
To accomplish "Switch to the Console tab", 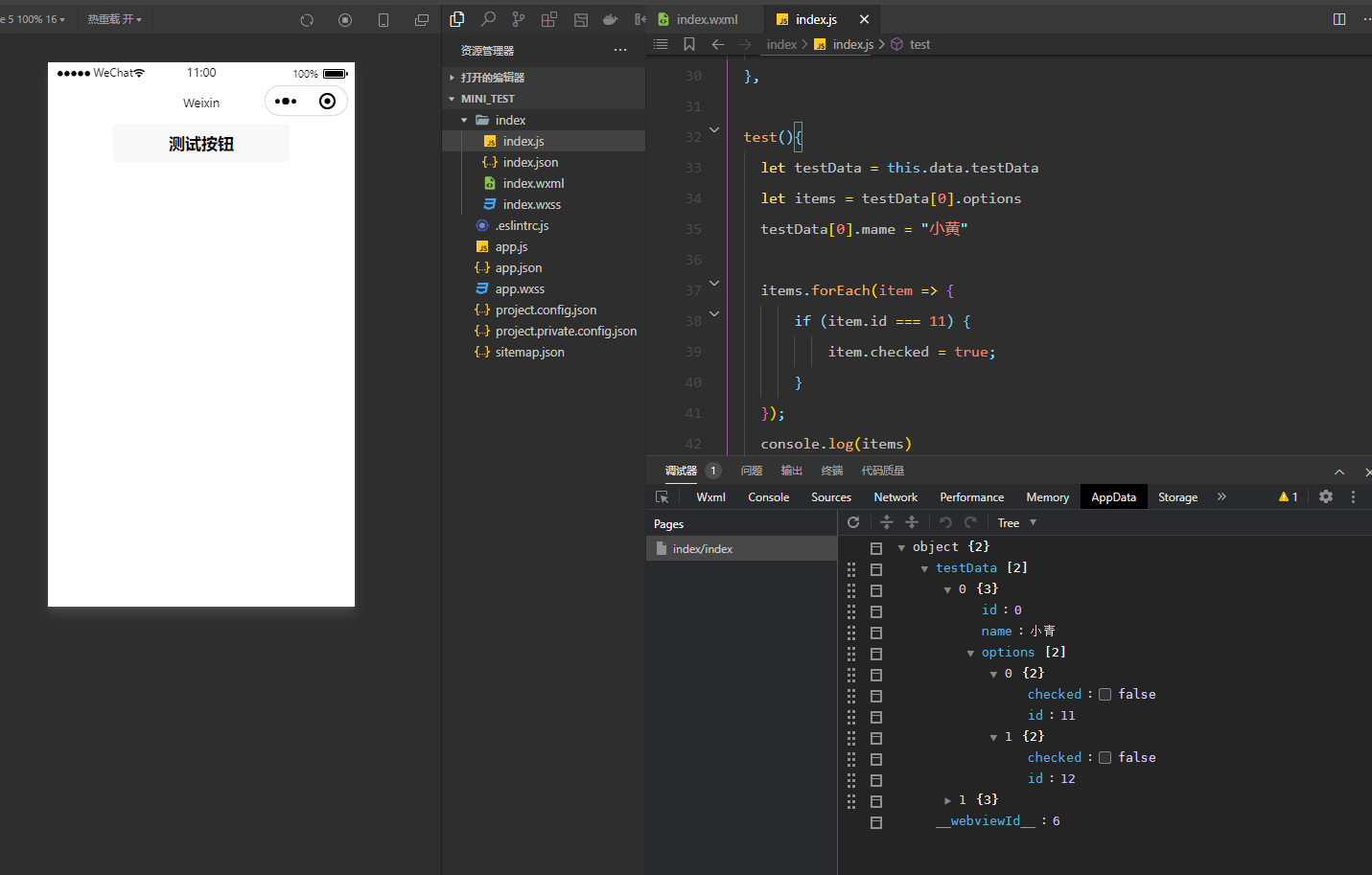I will [768, 497].
